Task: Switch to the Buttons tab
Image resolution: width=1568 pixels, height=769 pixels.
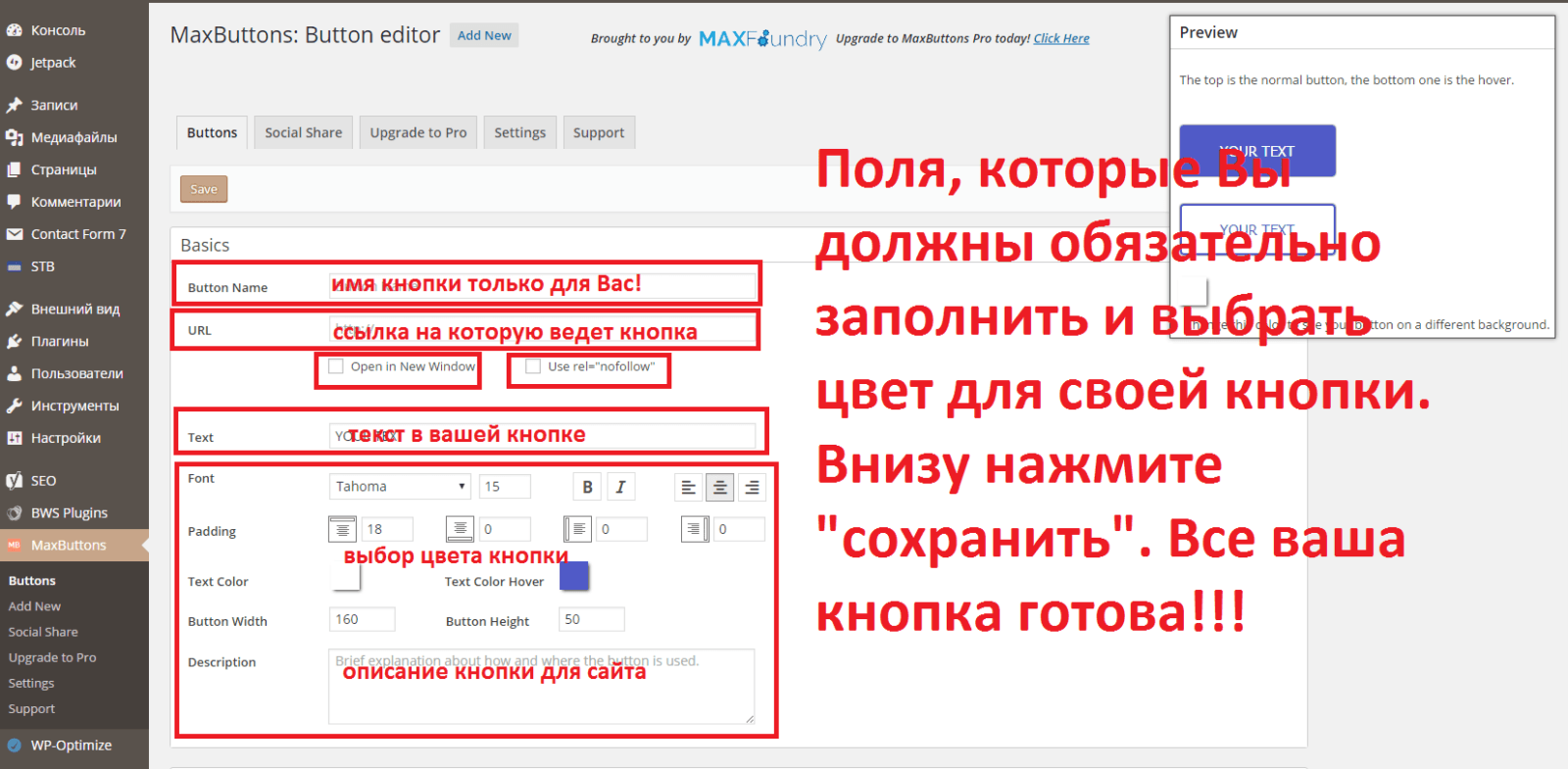Action: 212,132
